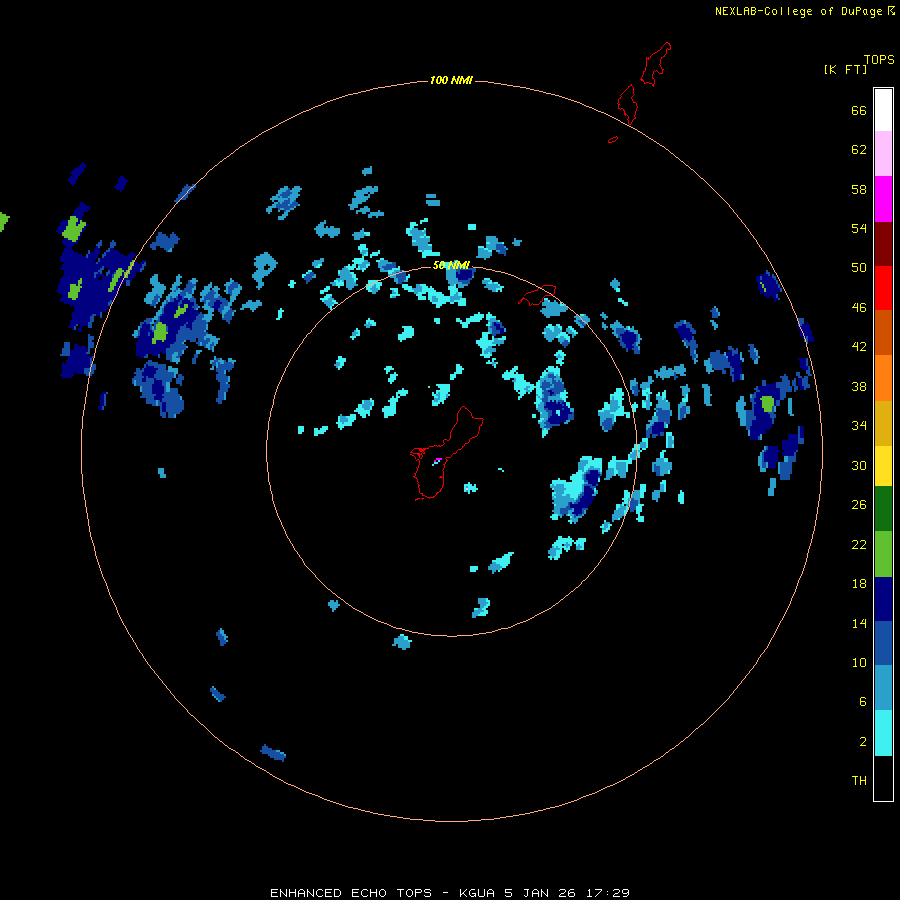
Task: Click the white swatch in the tops legend
Action: 883,110
